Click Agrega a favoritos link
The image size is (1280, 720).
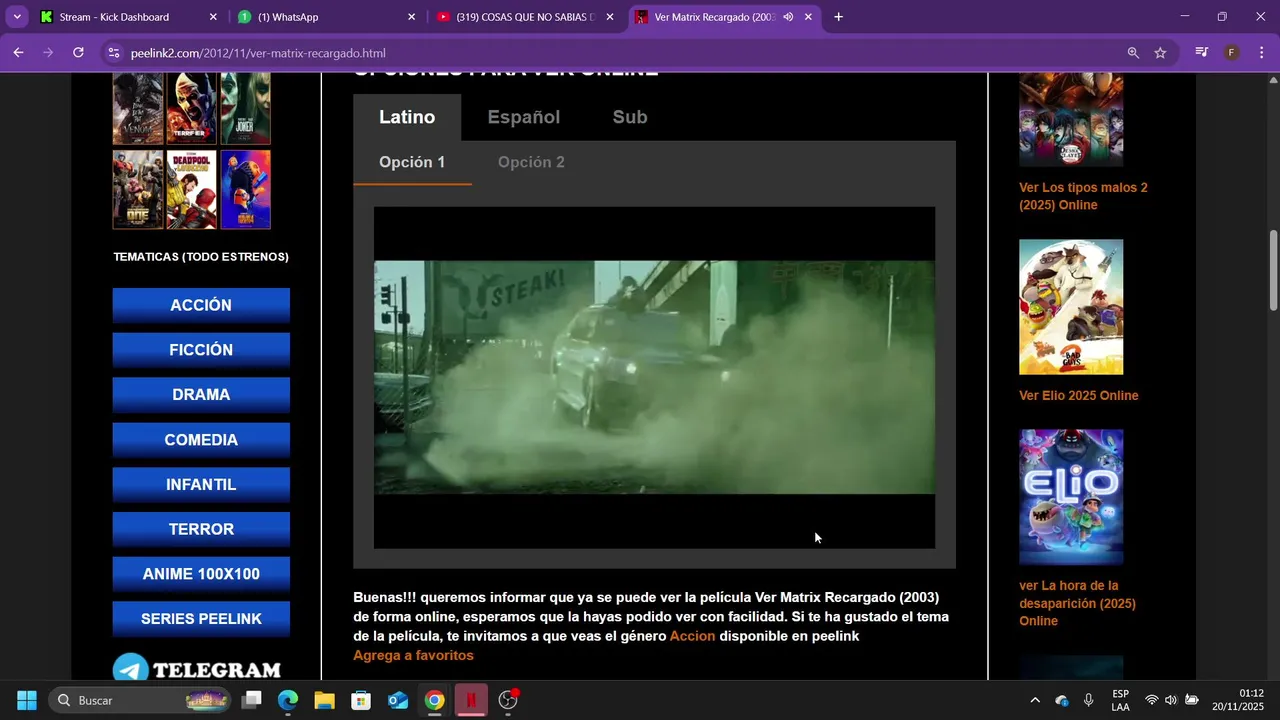(x=413, y=655)
